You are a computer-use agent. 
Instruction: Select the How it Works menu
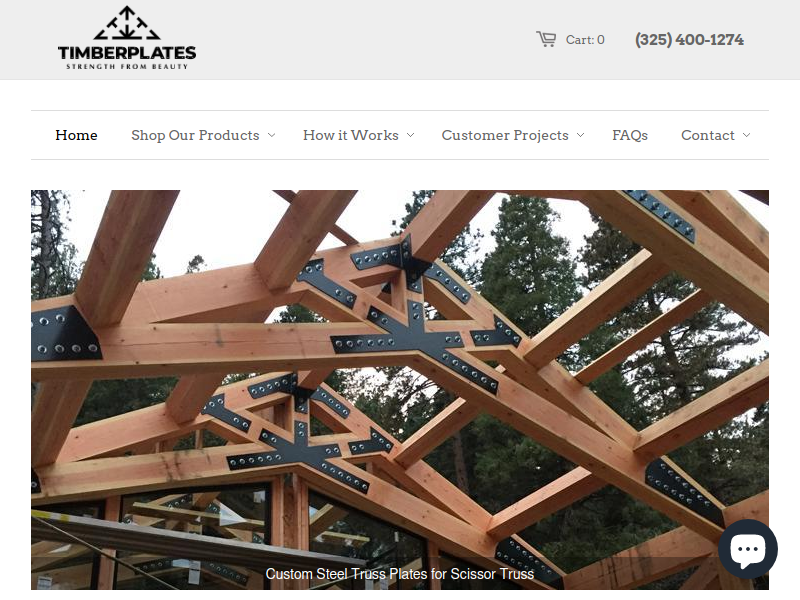(351, 135)
